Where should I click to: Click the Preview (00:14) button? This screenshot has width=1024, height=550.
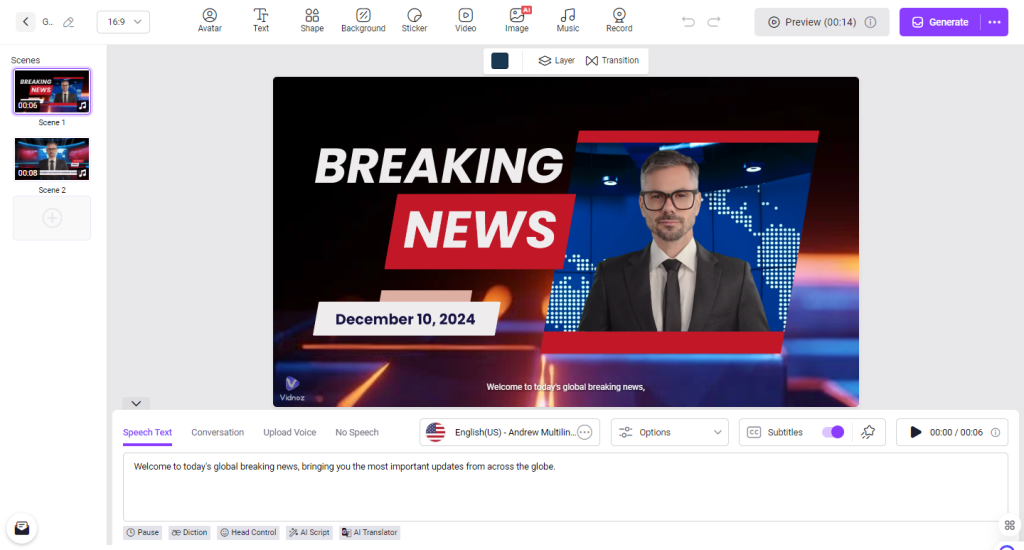click(821, 22)
